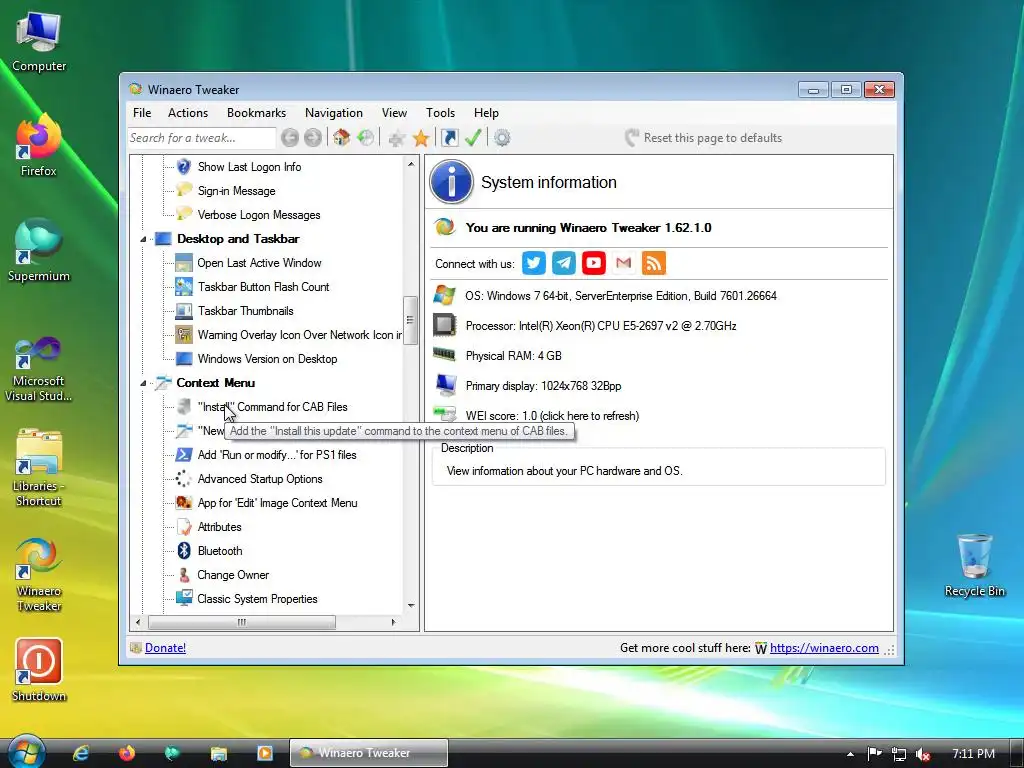Click the Bluetooth icon in the tree

coord(184,551)
